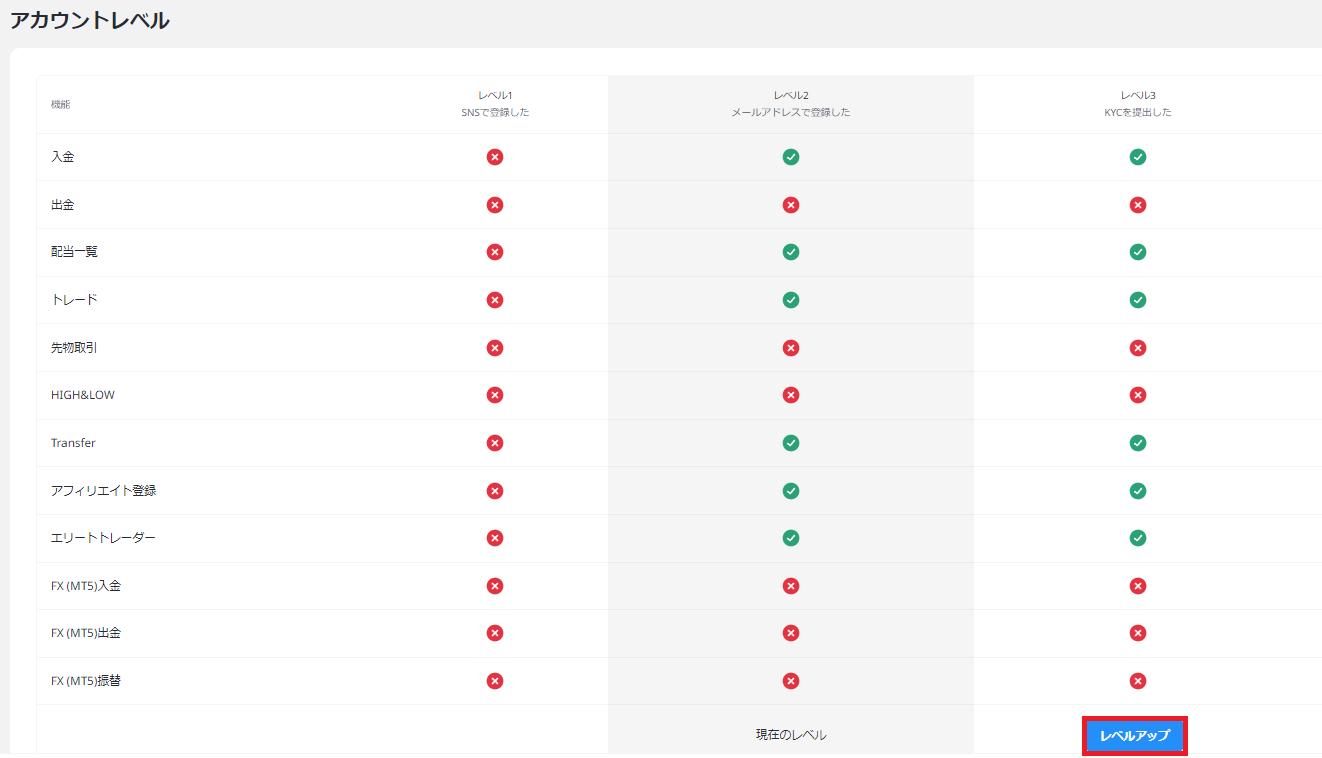1322x758 pixels.
Task: Click the green check for トレード under レベル2
Action: [x=791, y=300]
